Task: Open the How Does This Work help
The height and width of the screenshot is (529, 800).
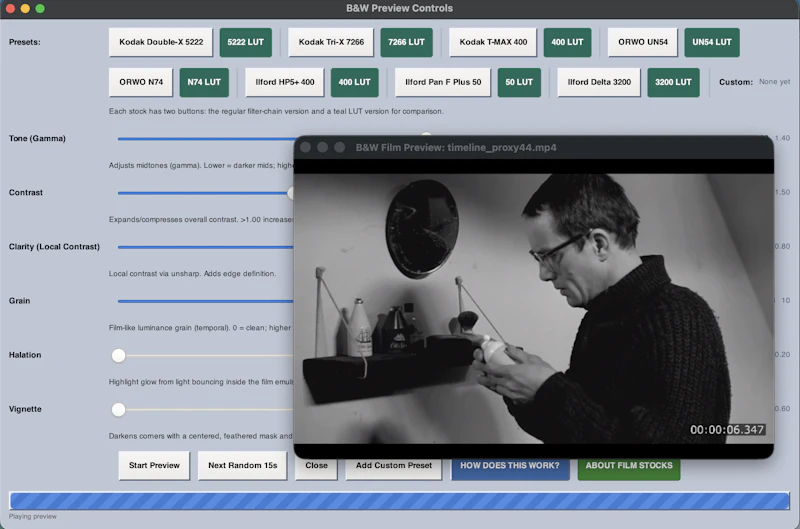Action: coord(510,468)
